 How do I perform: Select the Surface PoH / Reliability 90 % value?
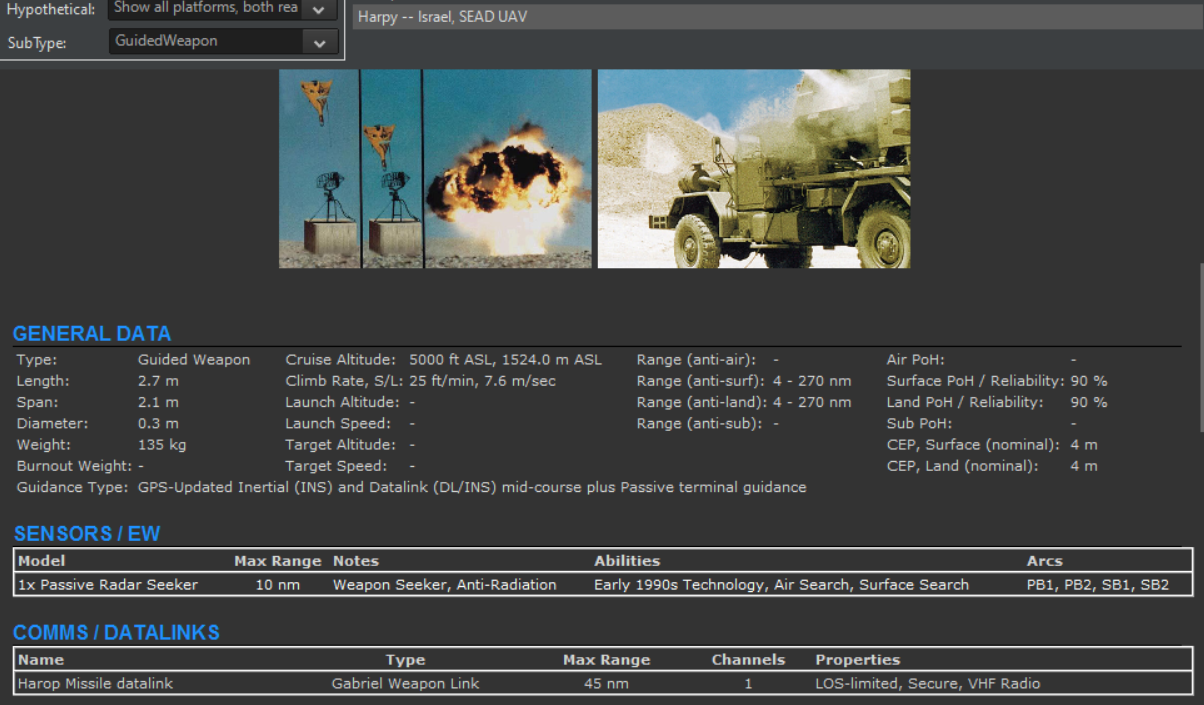pyautogui.click(x=1089, y=381)
